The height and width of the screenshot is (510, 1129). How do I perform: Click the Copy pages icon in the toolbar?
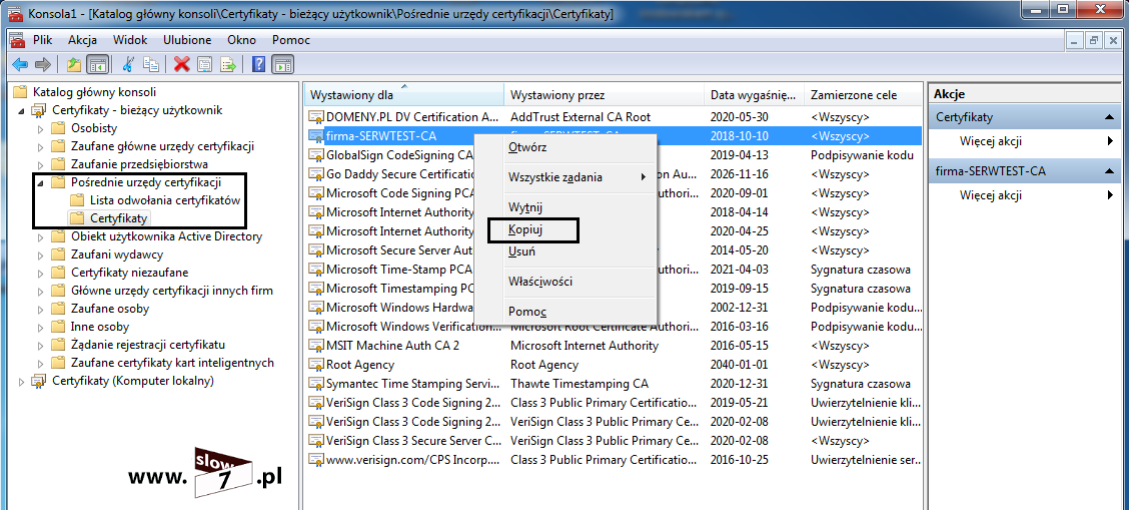151,65
